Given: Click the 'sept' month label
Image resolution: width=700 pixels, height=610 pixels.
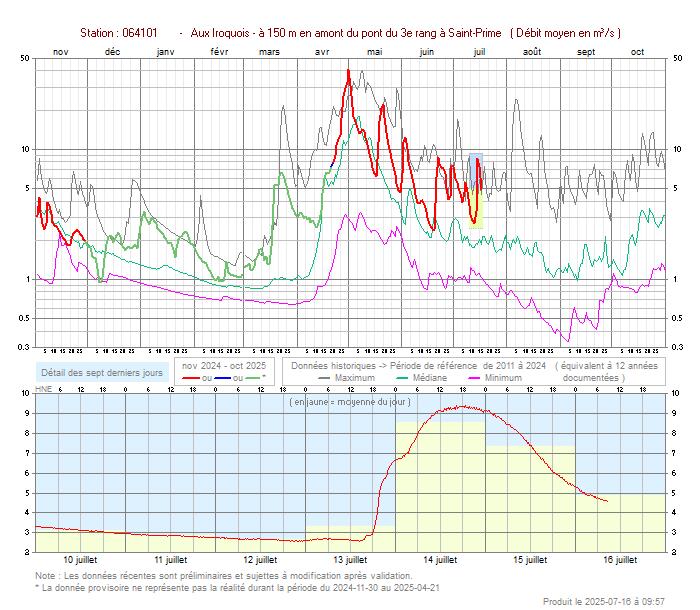Looking at the screenshot, I should click(x=586, y=52).
